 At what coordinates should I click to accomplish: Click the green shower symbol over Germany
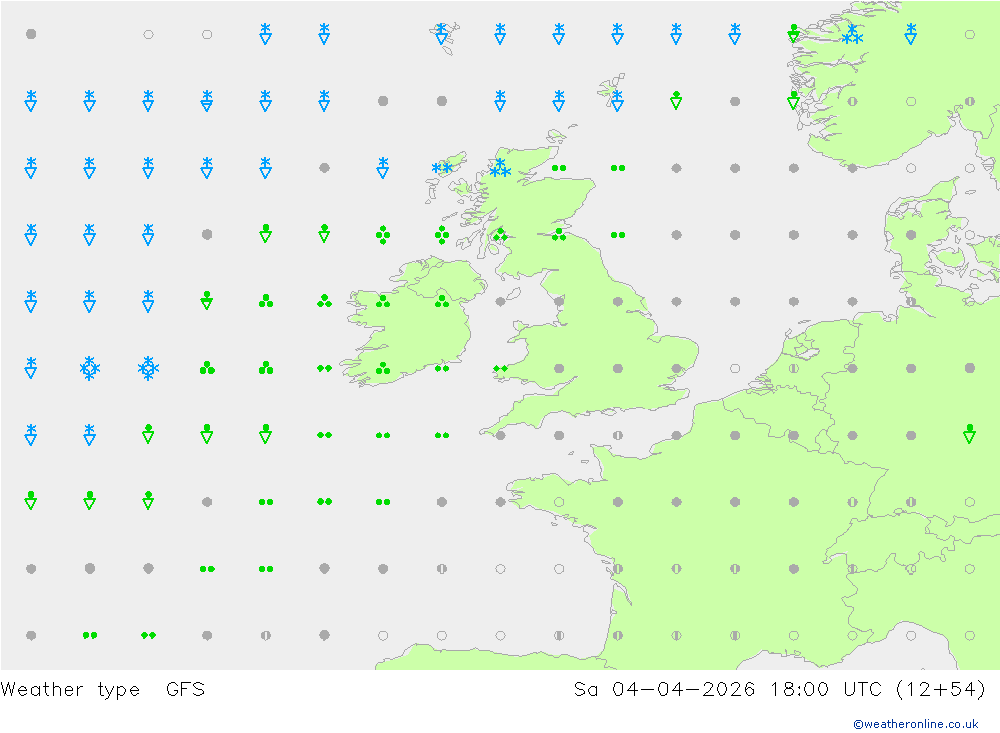click(969, 434)
